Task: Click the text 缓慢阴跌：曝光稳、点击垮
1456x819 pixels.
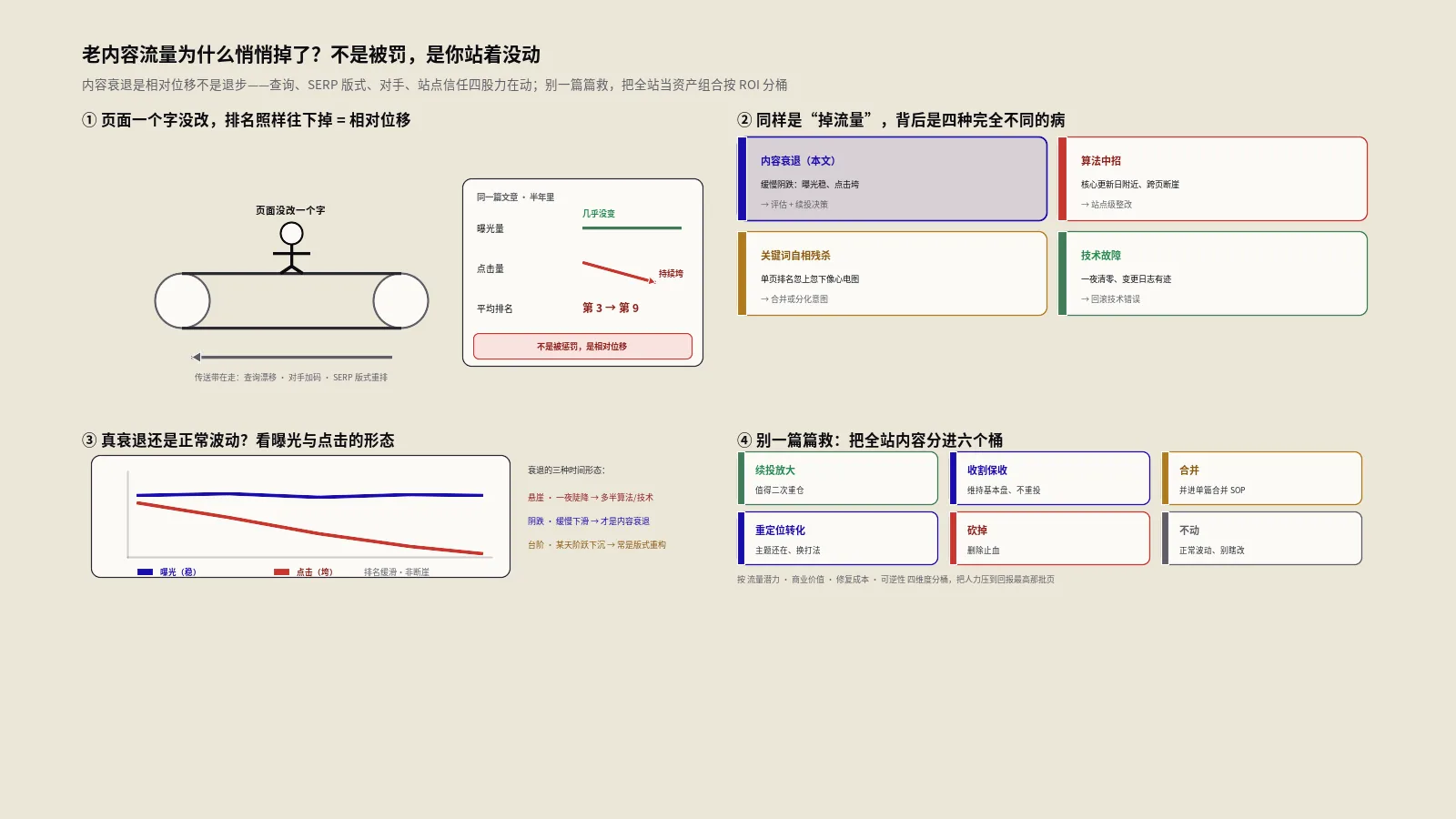Action: (810, 185)
